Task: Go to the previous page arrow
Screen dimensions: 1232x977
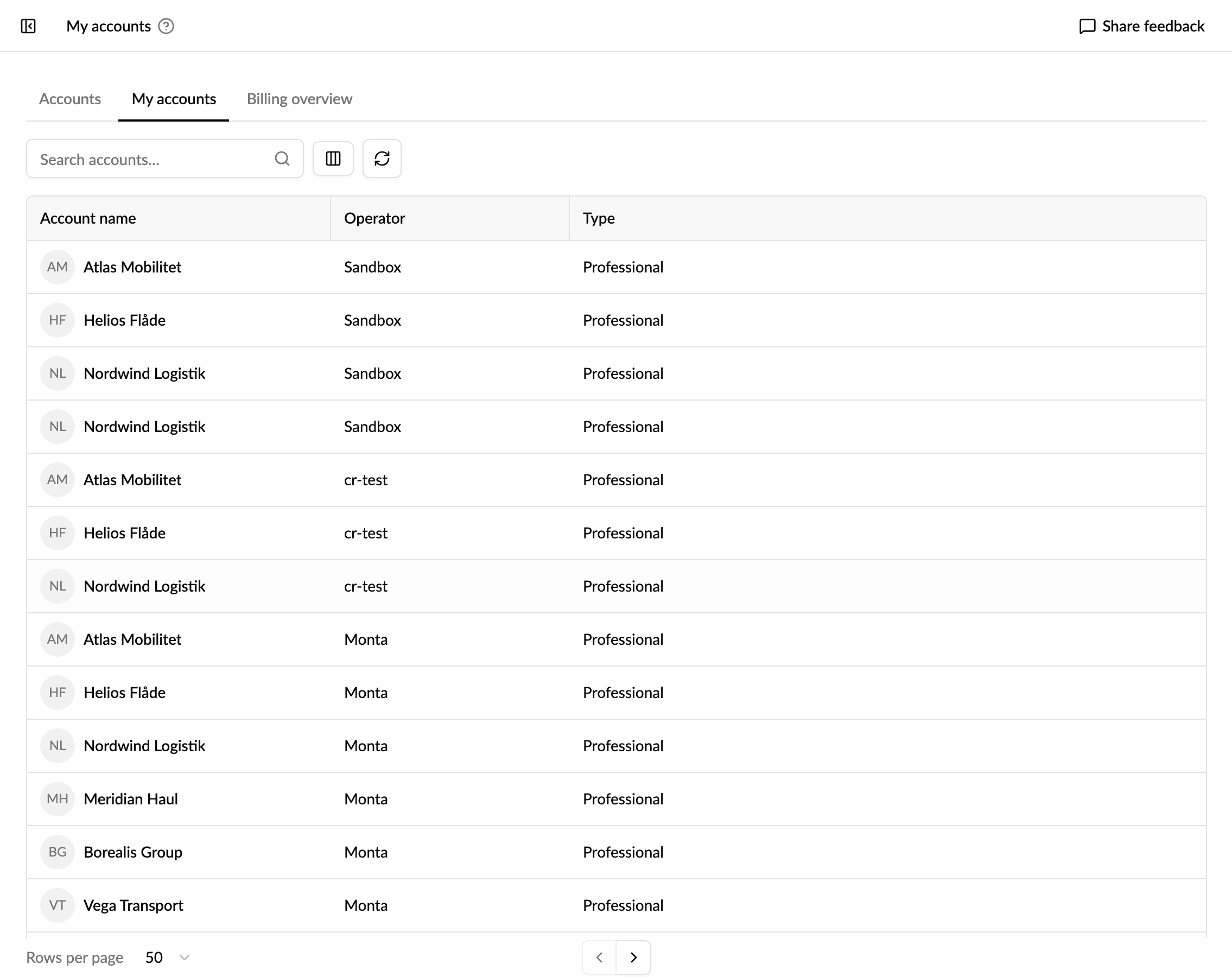Action: pos(599,957)
